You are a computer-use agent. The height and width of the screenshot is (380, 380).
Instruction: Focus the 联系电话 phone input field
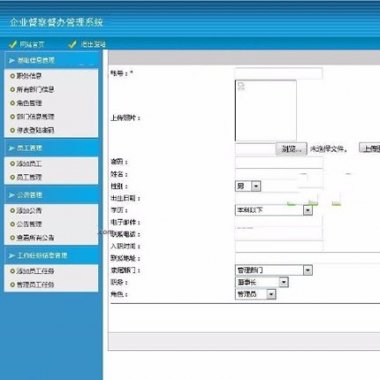tap(279, 234)
